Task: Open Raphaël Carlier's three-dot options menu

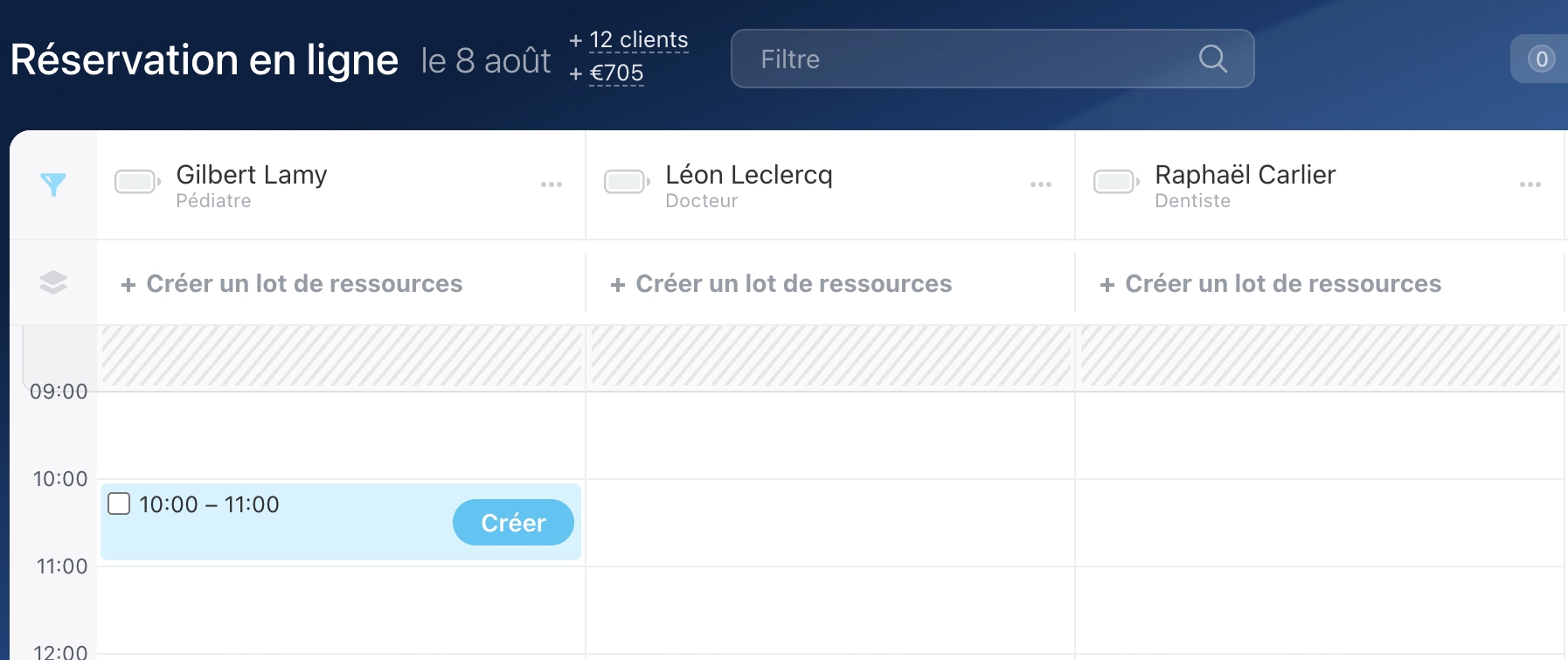Action: tap(1530, 184)
